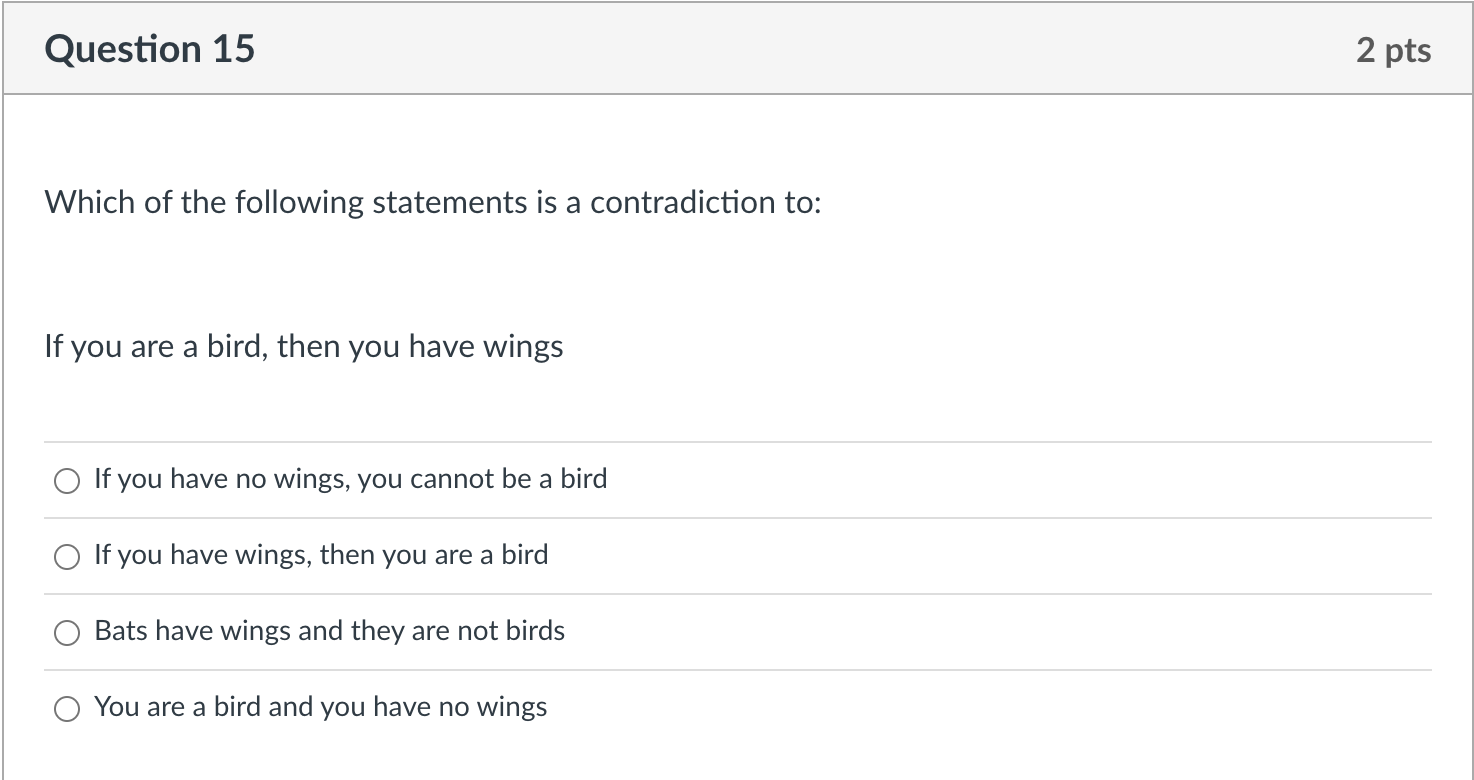This screenshot has width=1474, height=780.
Task: Click the '2 pts' points label
Action: (x=1393, y=50)
